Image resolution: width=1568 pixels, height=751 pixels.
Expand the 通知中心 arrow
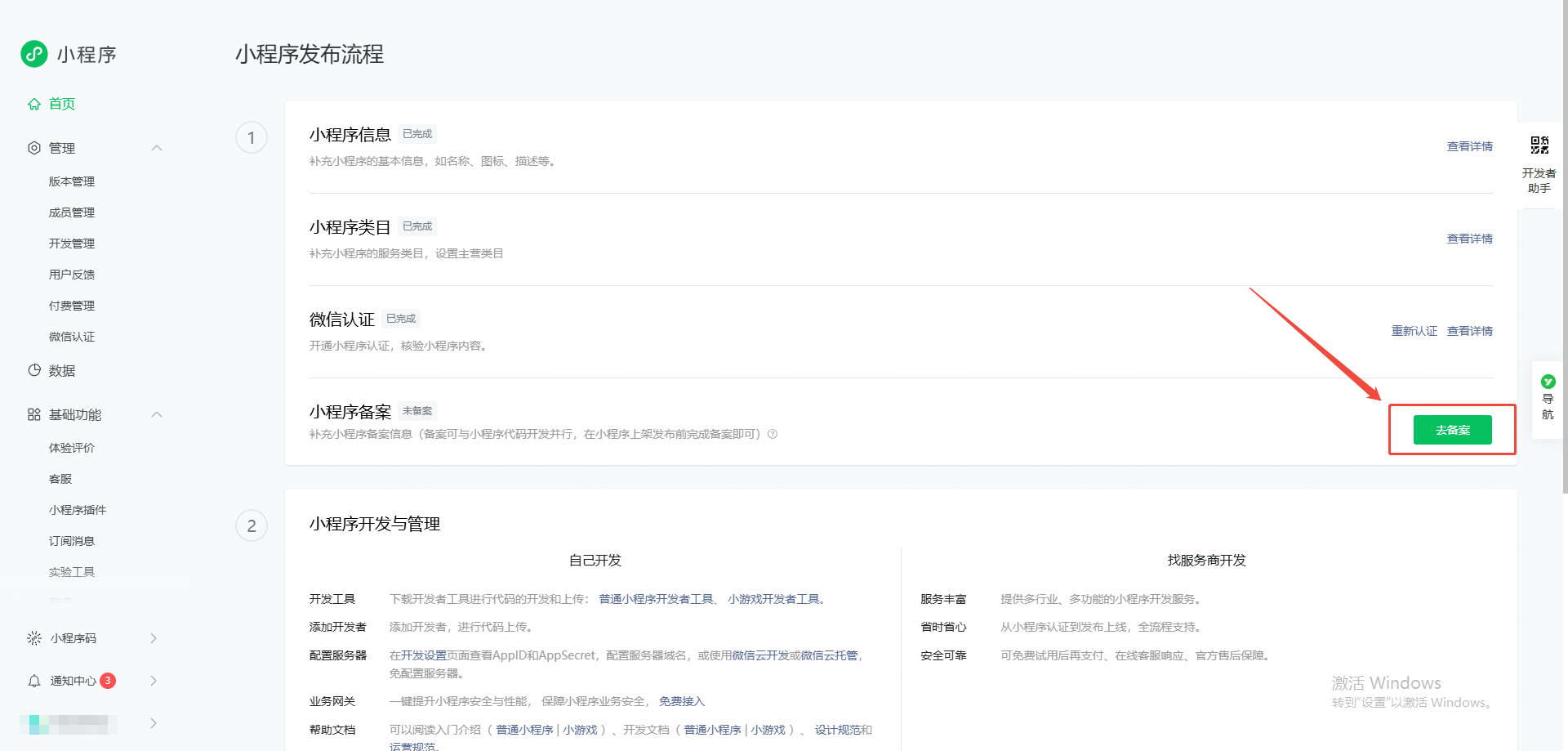[154, 681]
